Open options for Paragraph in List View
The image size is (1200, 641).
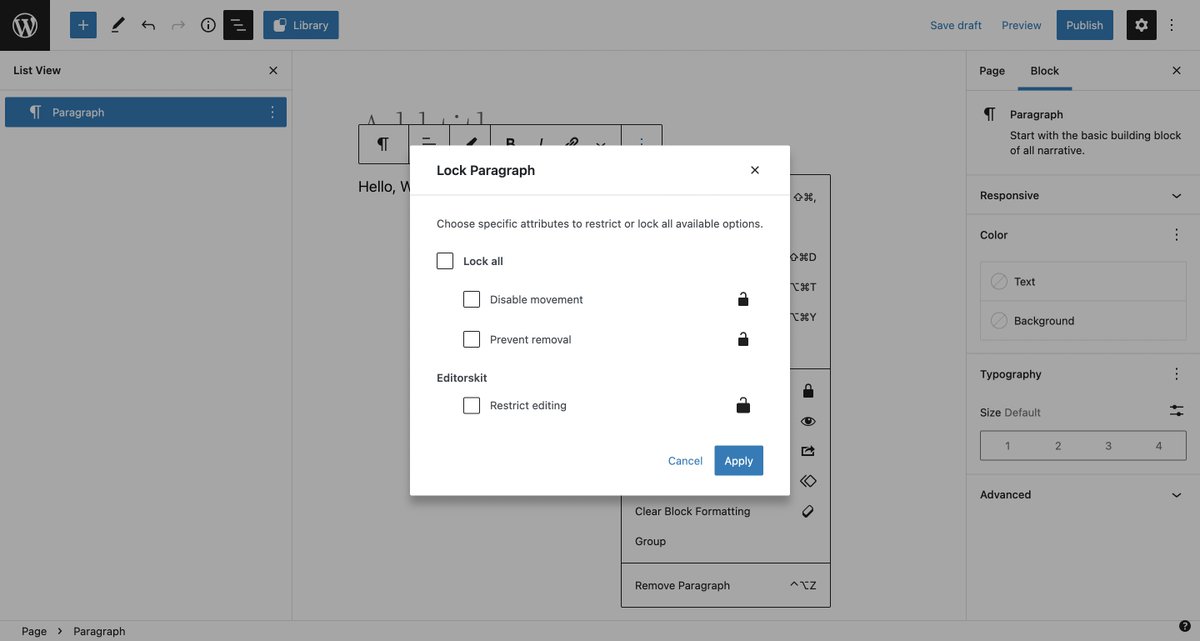click(x=272, y=112)
